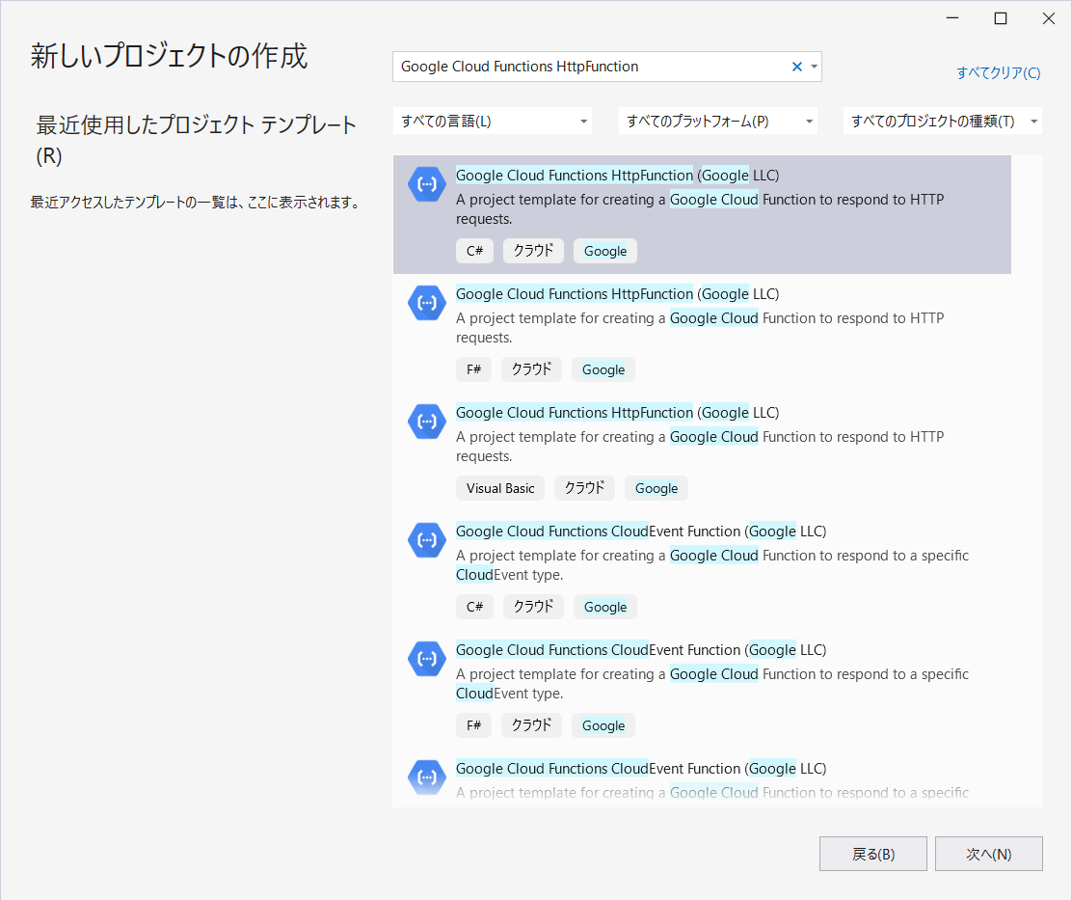The image size is (1072, 900).
Task: Select the bottom CloudEvent Function template title
Action: [x=641, y=769]
